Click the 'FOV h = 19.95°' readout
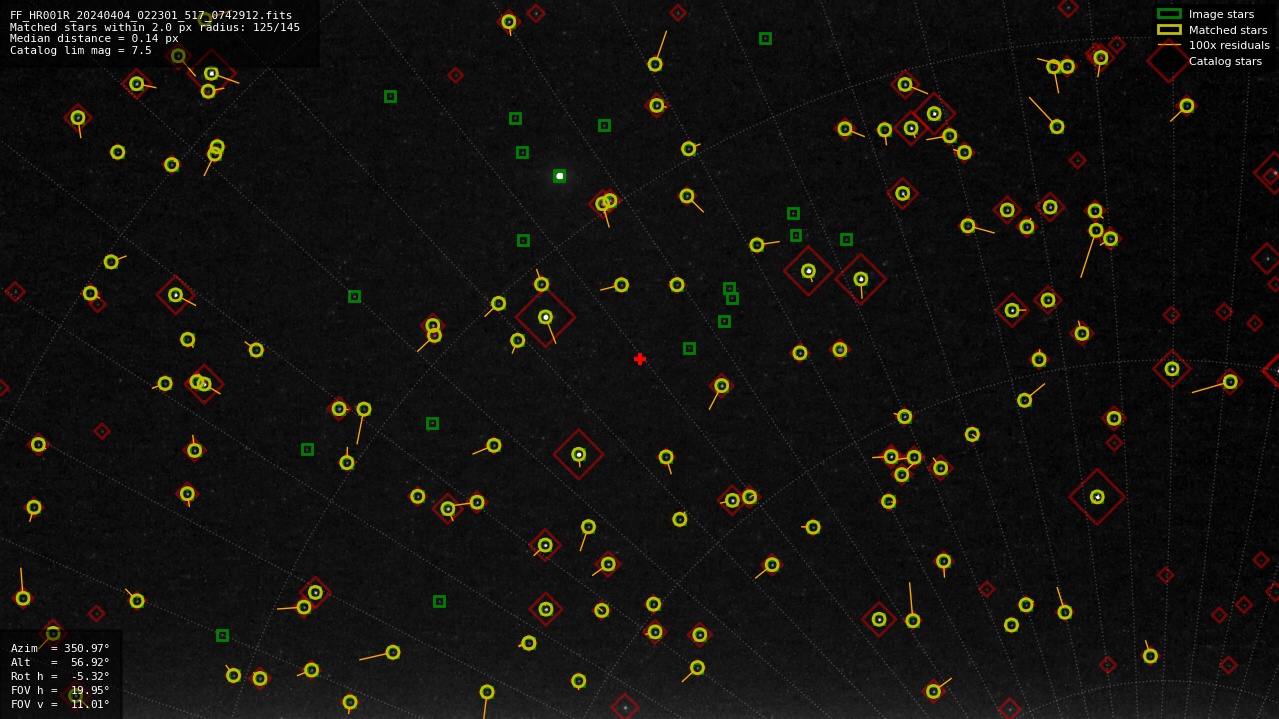 (x=60, y=690)
